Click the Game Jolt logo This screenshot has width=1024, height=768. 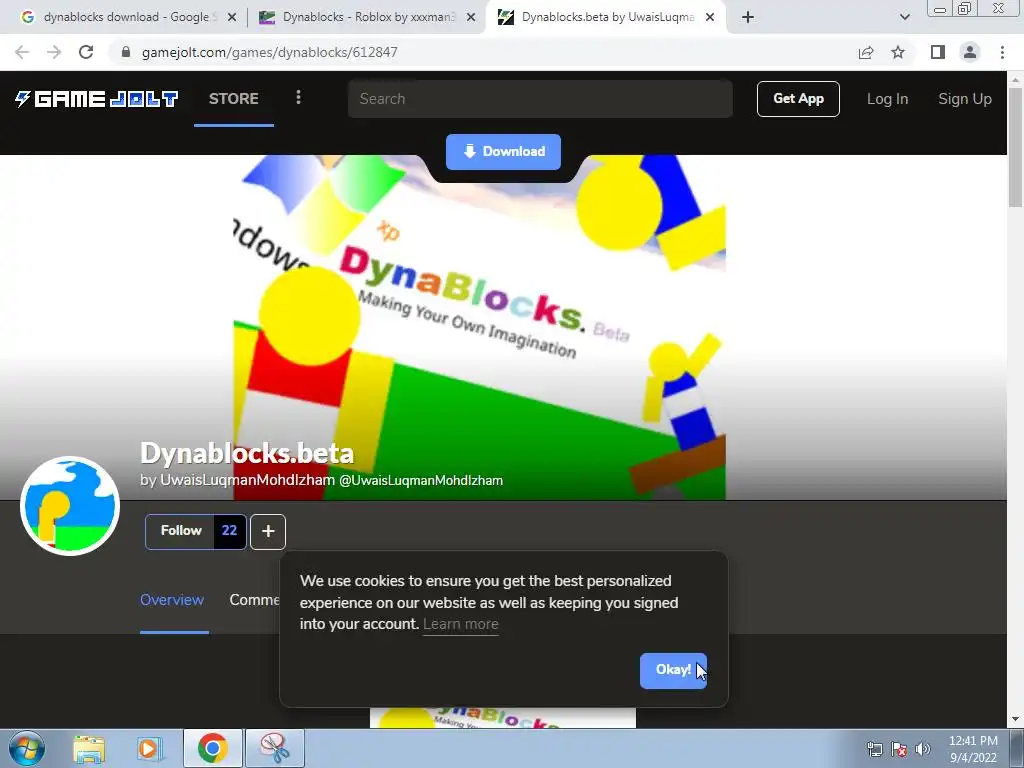click(x=97, y=99)
